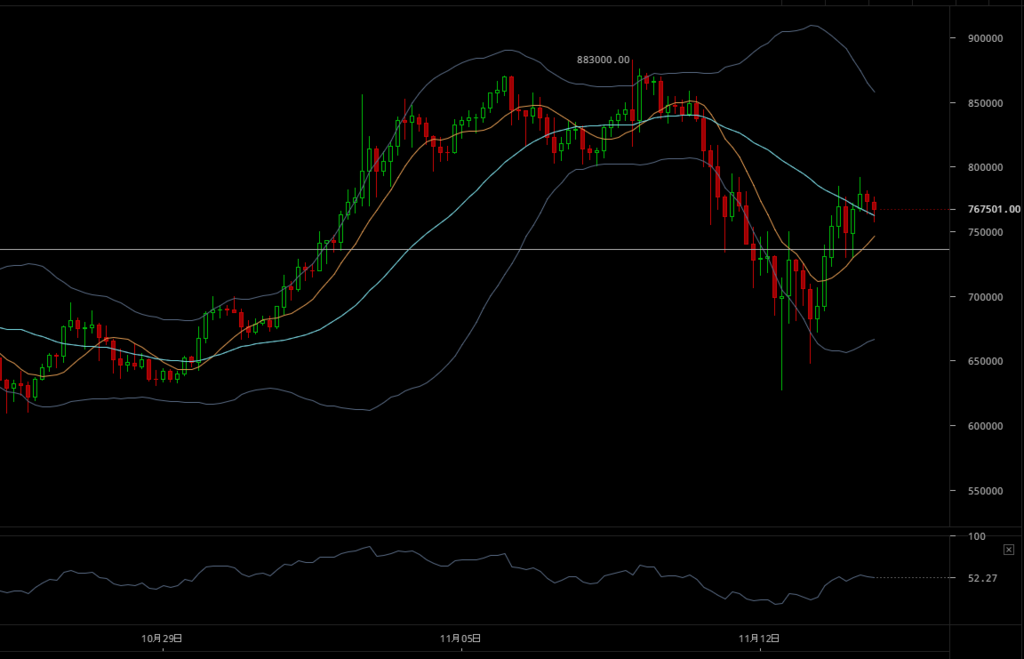Click the 11月12日 date label
The height and width of the screenshot is (659, 1024).
[759, 638]
